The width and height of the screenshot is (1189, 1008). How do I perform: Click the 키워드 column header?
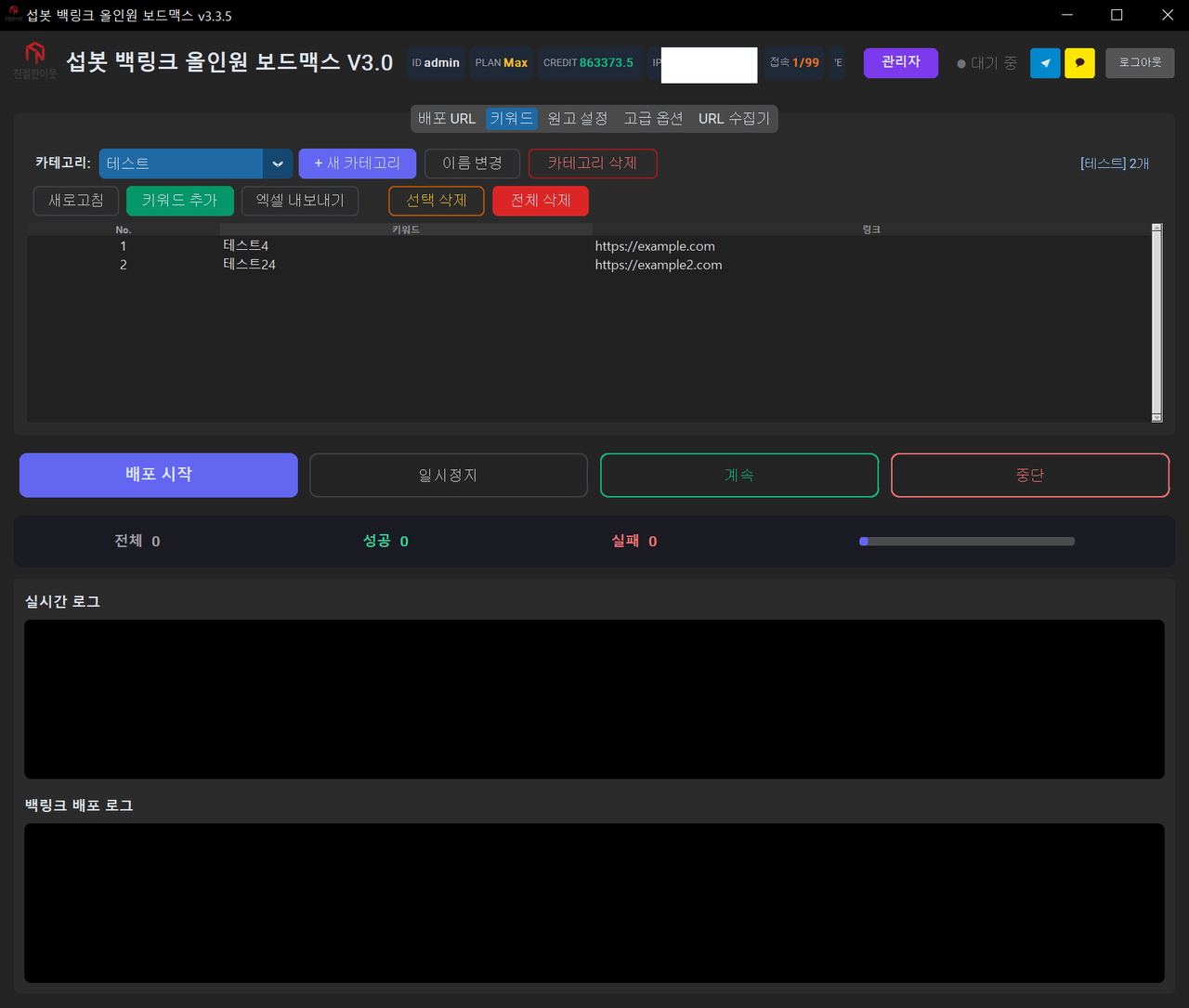pos(406,229)
